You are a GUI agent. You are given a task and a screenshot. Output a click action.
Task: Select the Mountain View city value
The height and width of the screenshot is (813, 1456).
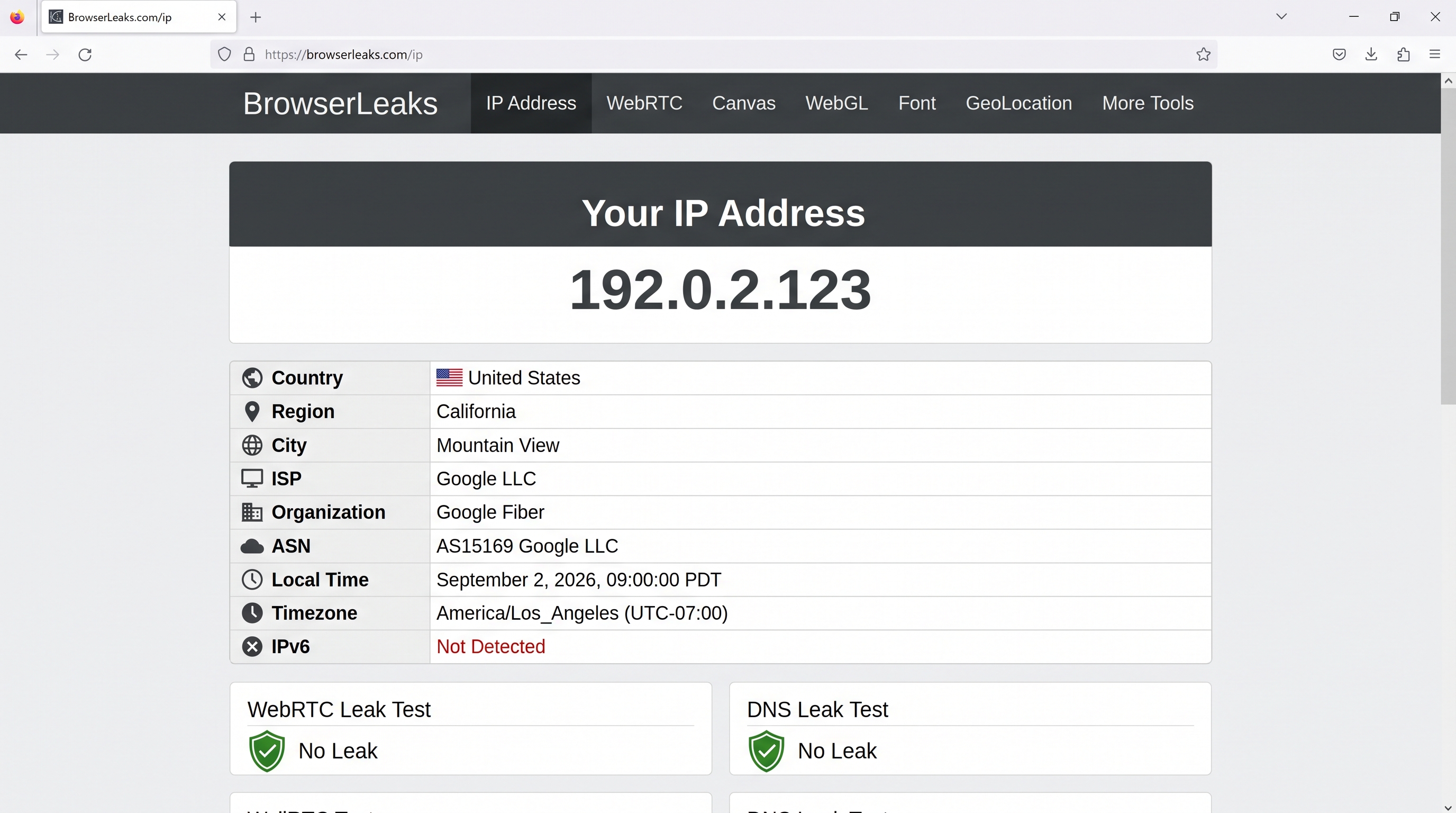(x=498, y=446)
